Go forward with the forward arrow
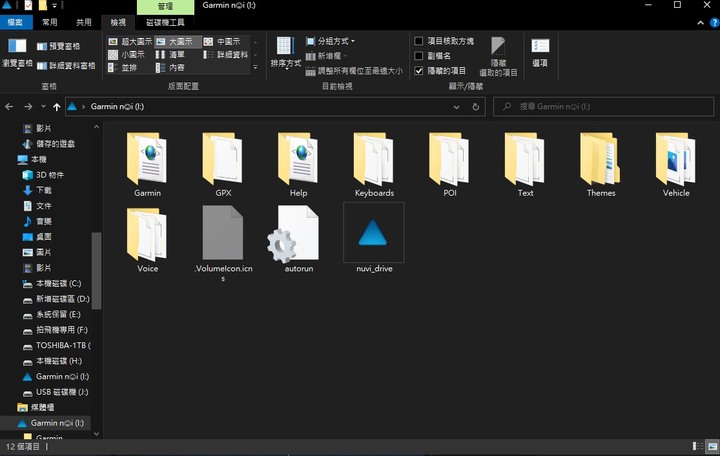 point(28,107)
